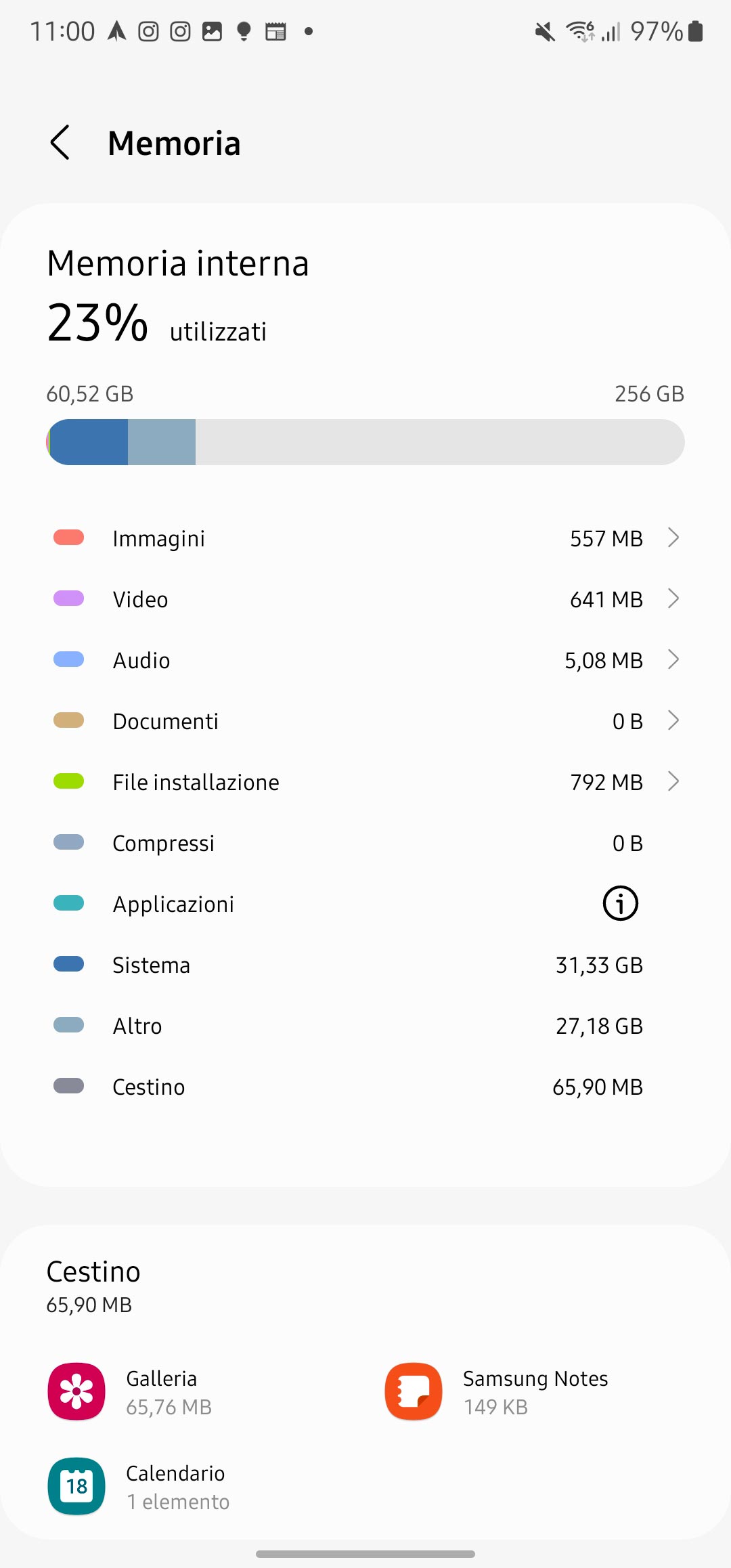Tap the back arrow next to Memoria
Image resolution: width=731 pixels, height=1568 pixels.
60,143
